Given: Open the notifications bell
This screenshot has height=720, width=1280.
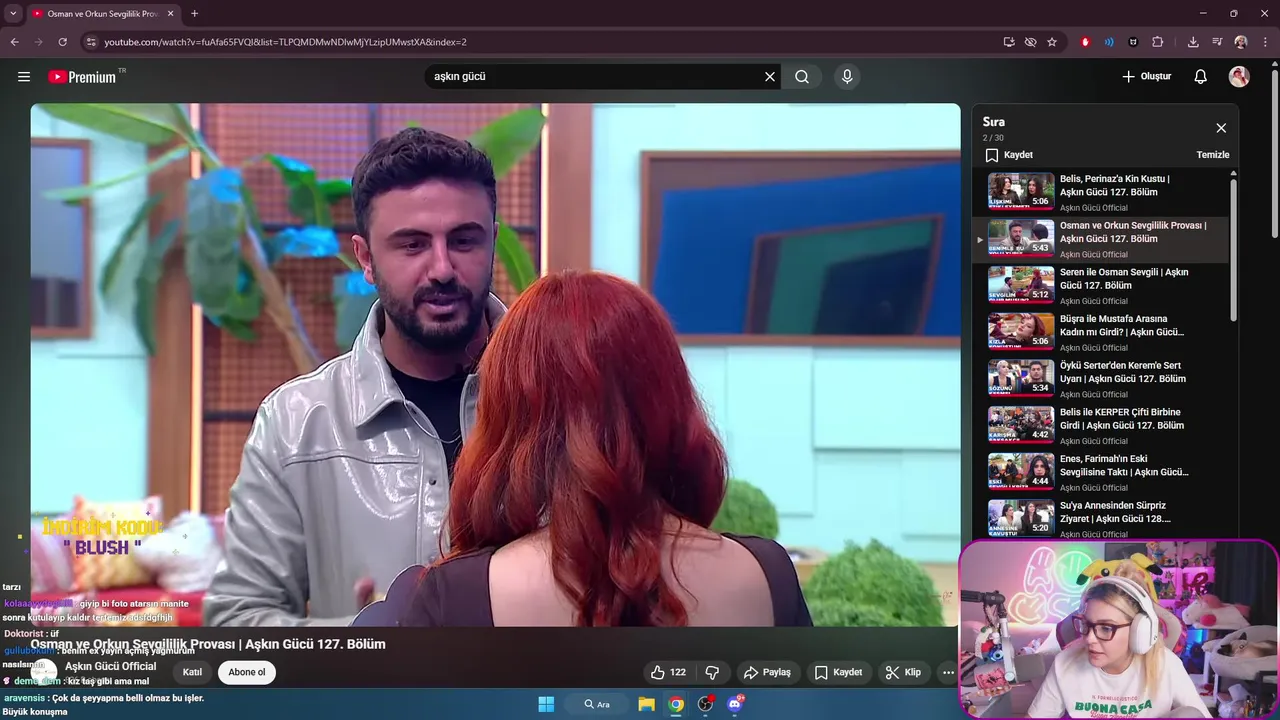Looking at the screenshot, I should 1201,77.
